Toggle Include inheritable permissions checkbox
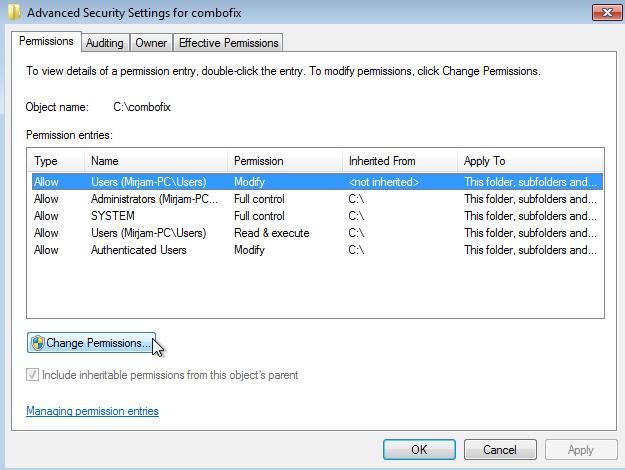 [x=33, y=375]
